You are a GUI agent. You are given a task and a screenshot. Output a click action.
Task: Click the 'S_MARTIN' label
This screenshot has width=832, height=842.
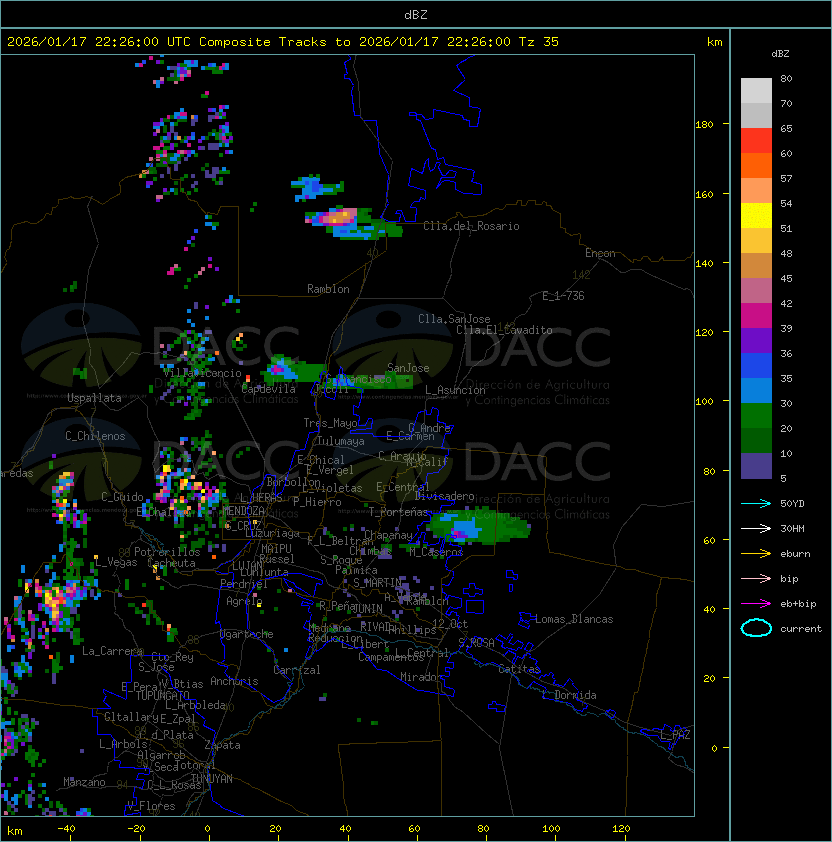(x=378, y=583)
